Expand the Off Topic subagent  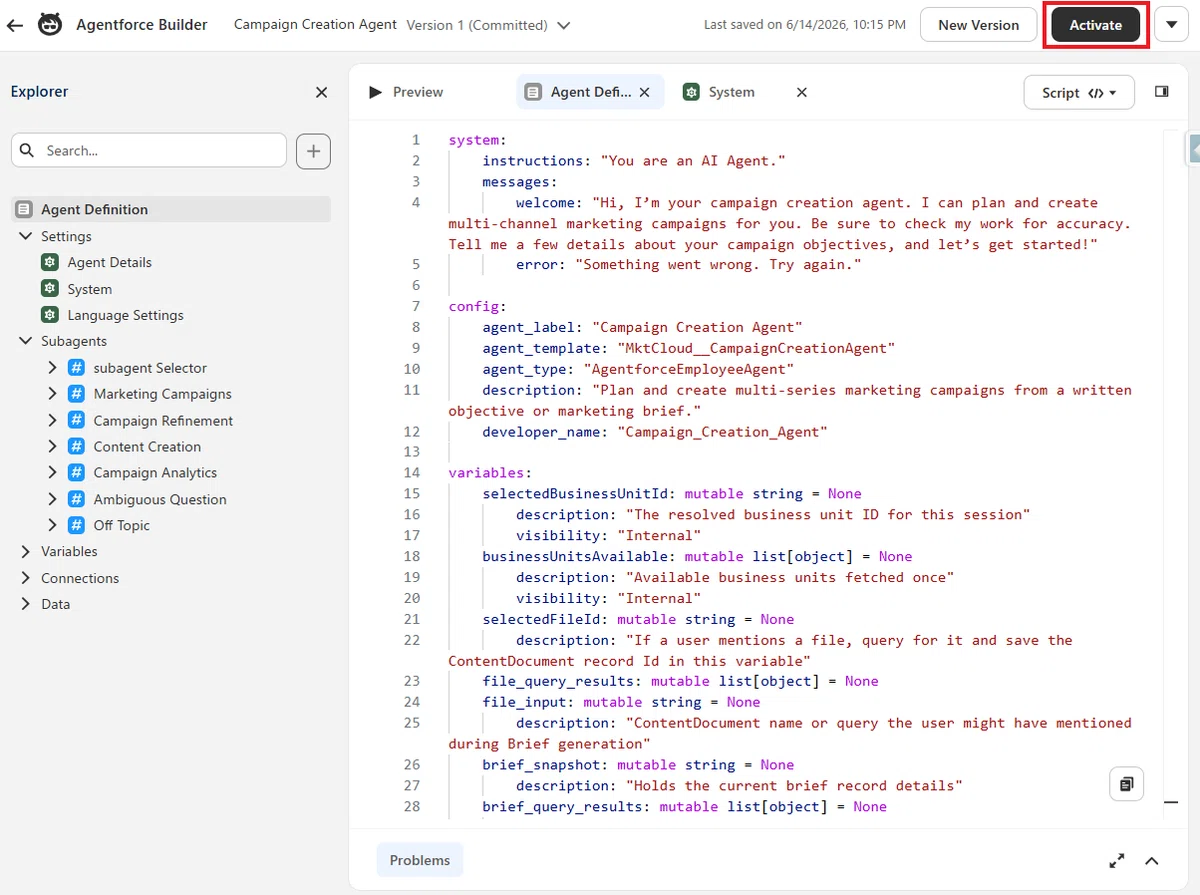52,525
